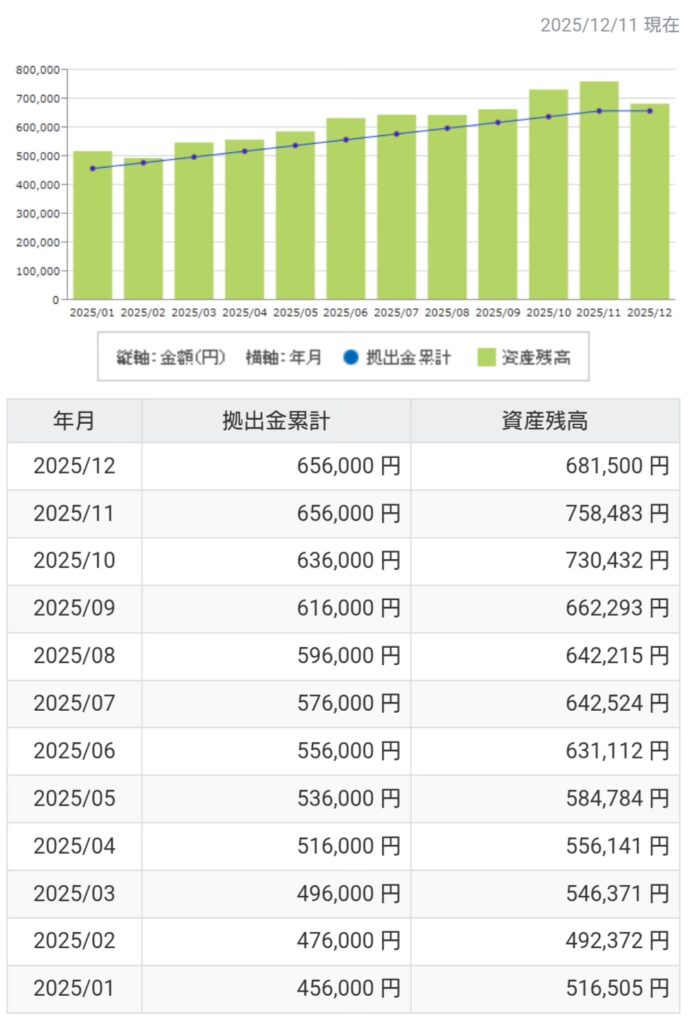Click the line data point for 2025/12

pyautogui.click(x=650, y=111)
